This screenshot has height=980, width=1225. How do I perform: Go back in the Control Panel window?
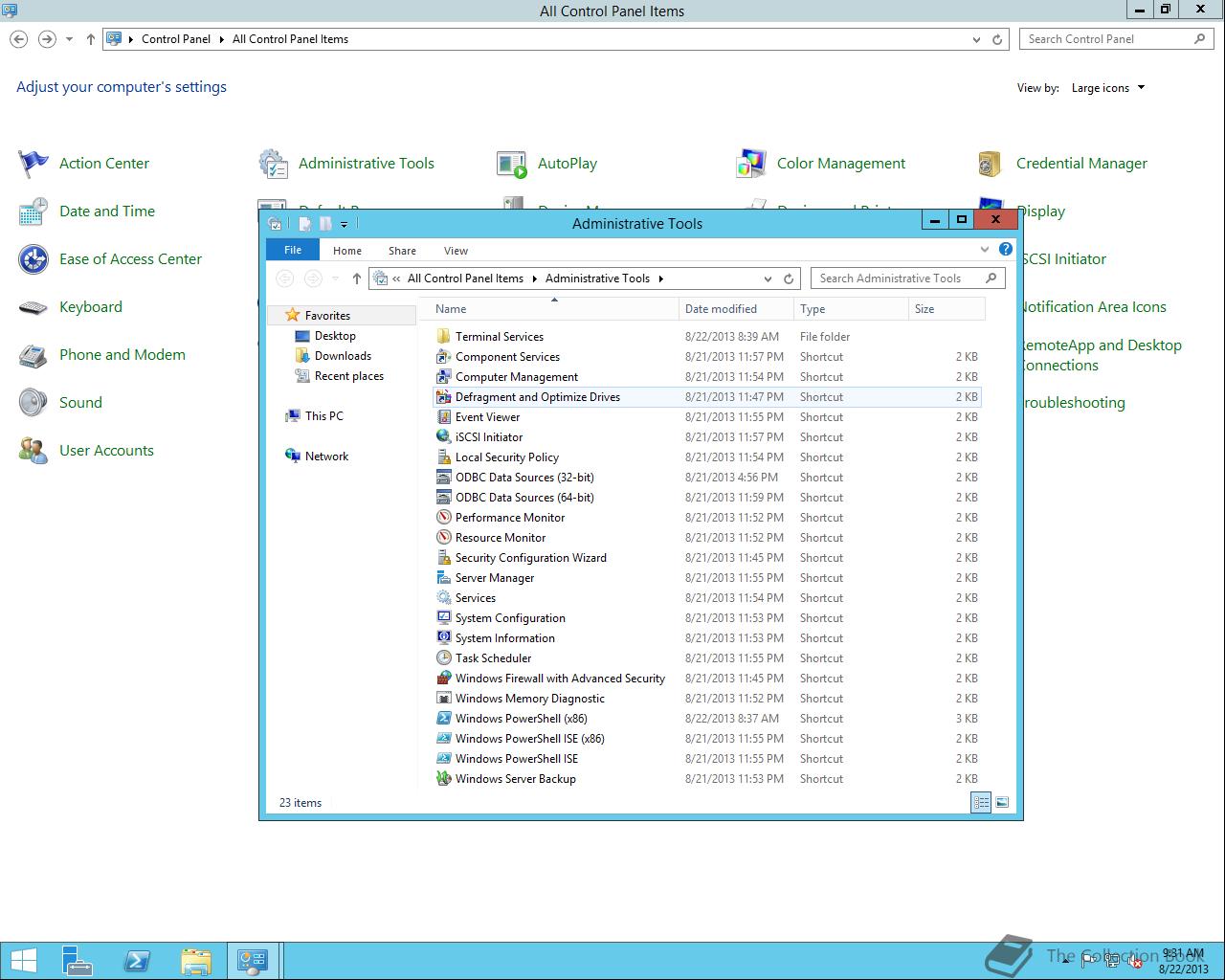tap(19, 39)
